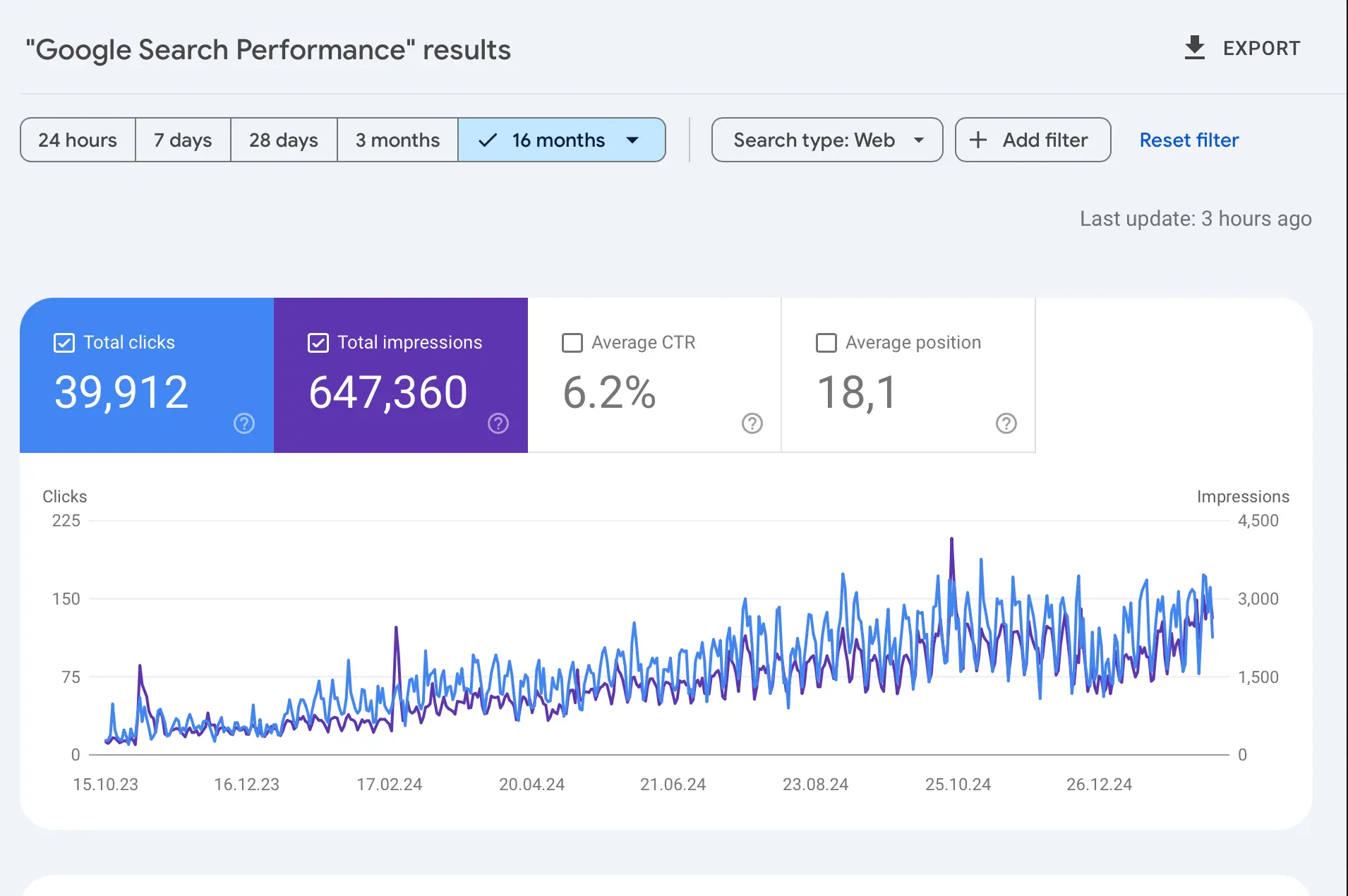Select the 16 months range tab
The image size is (1348, 896).
[562, 140]
